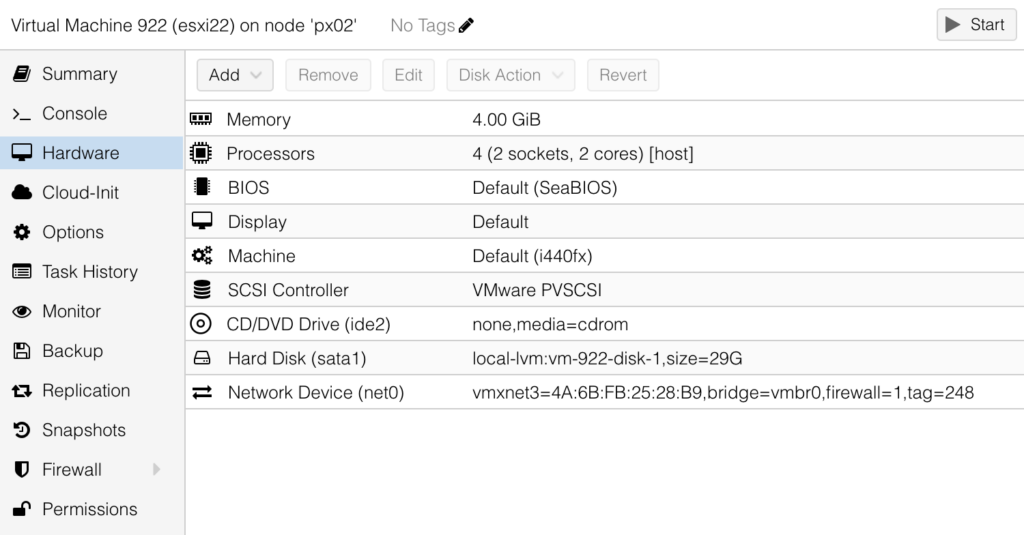Click the Machine gears icon
The height and width of the screenshot is (535, 1024).
pyautogui.click(x=202, y=256)
